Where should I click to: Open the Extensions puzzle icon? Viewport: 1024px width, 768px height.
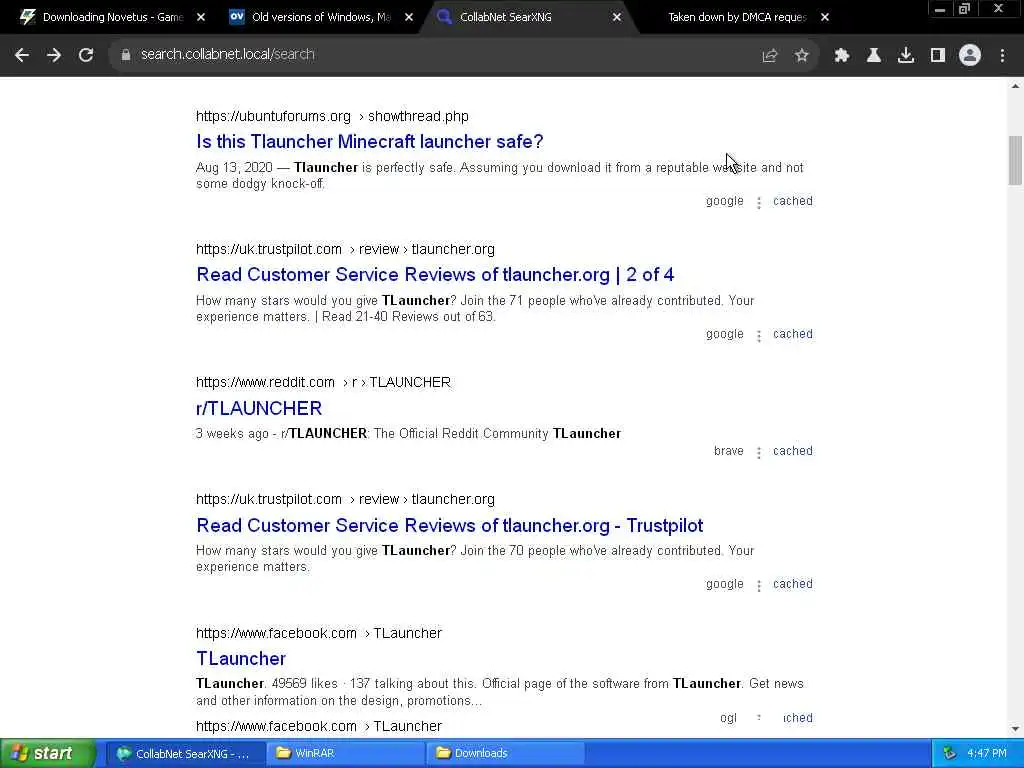(842, 56)
